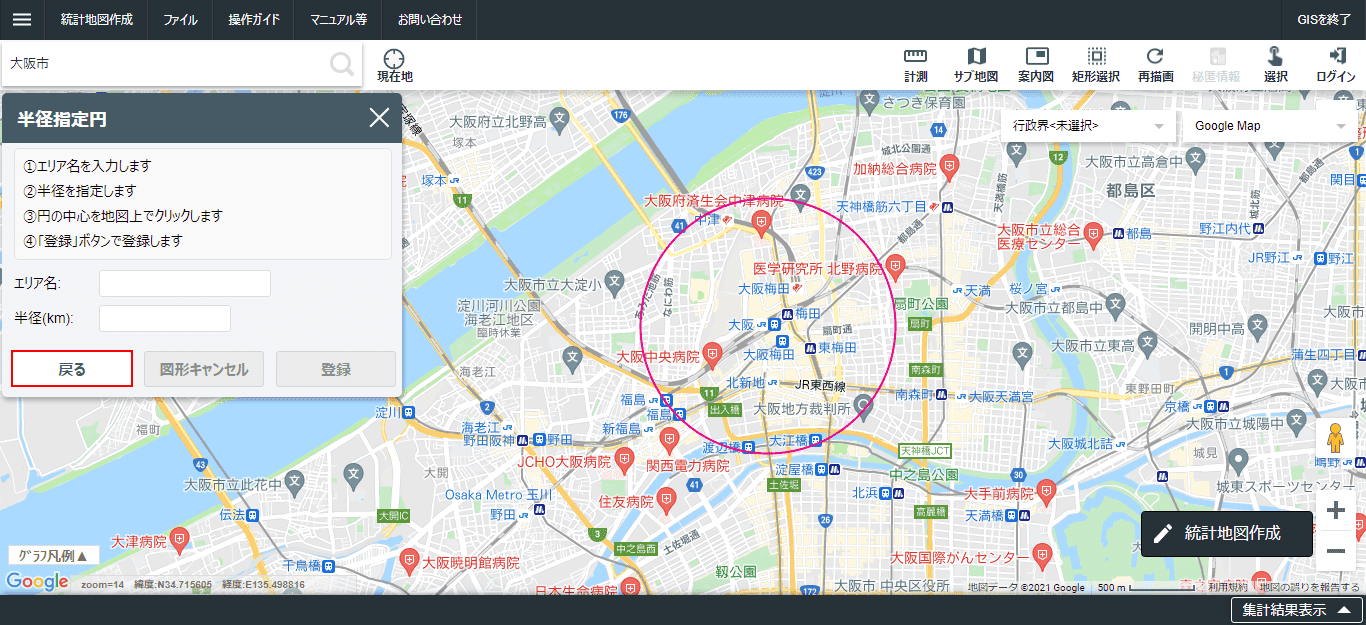The image size is (1366, 625).
Task: Click the 新福島 station label
Action: (x=621, y=428)
